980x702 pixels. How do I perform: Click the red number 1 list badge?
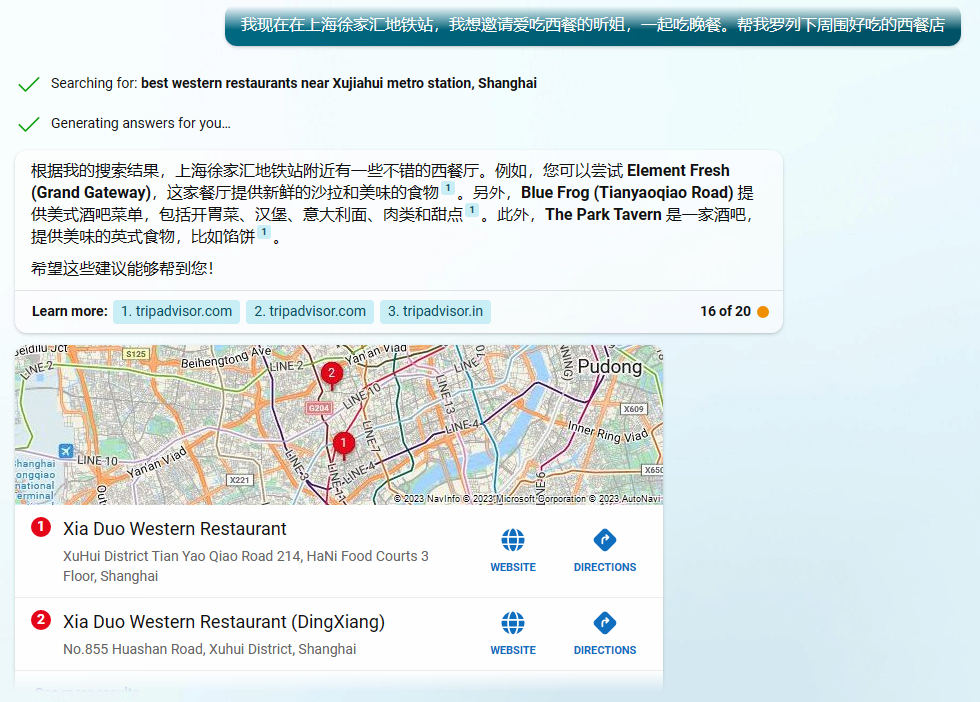pos(41,527)
